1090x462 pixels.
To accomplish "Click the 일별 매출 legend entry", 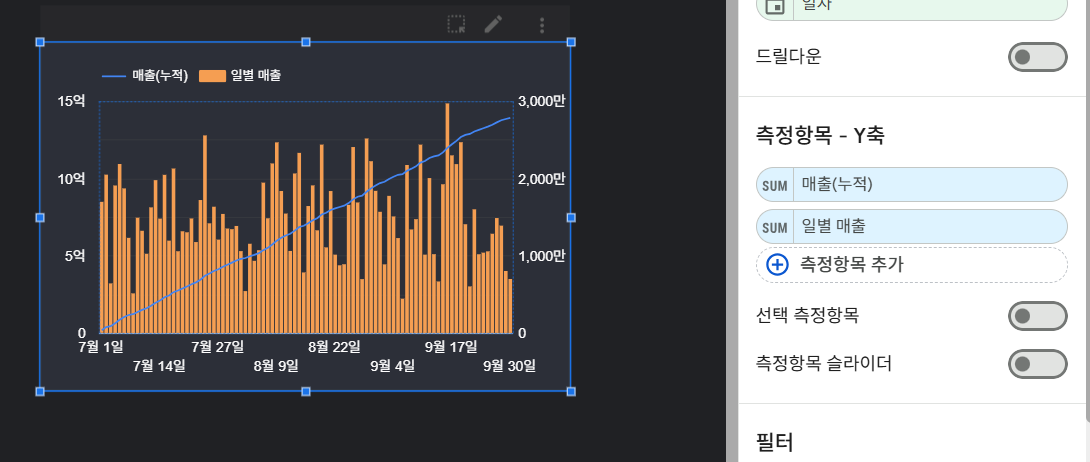I will coord(241,76).
